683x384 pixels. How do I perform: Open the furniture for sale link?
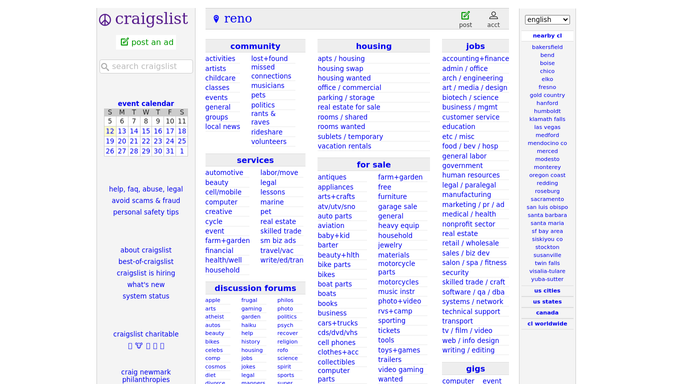pyautogui.click(x=392, y=197)
